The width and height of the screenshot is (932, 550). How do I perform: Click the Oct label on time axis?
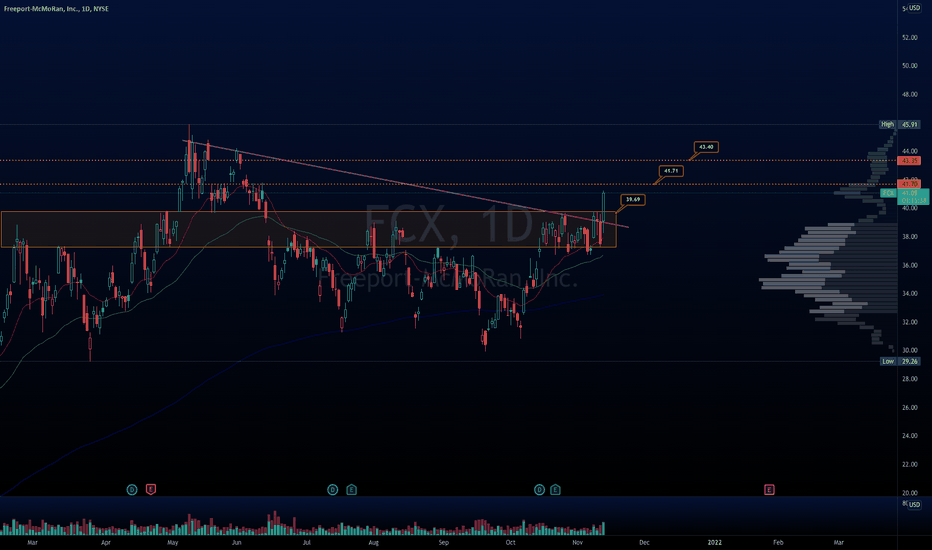pyautogui.click(x=510, y=543)
